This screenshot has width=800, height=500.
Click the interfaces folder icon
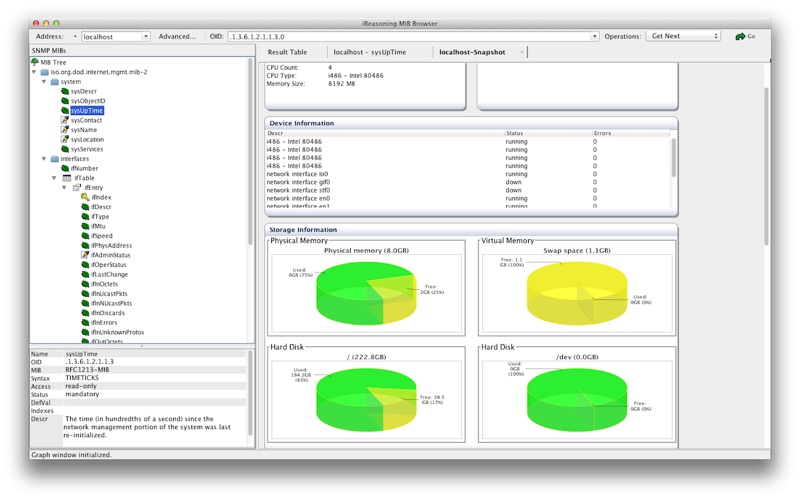click(55, 159)
